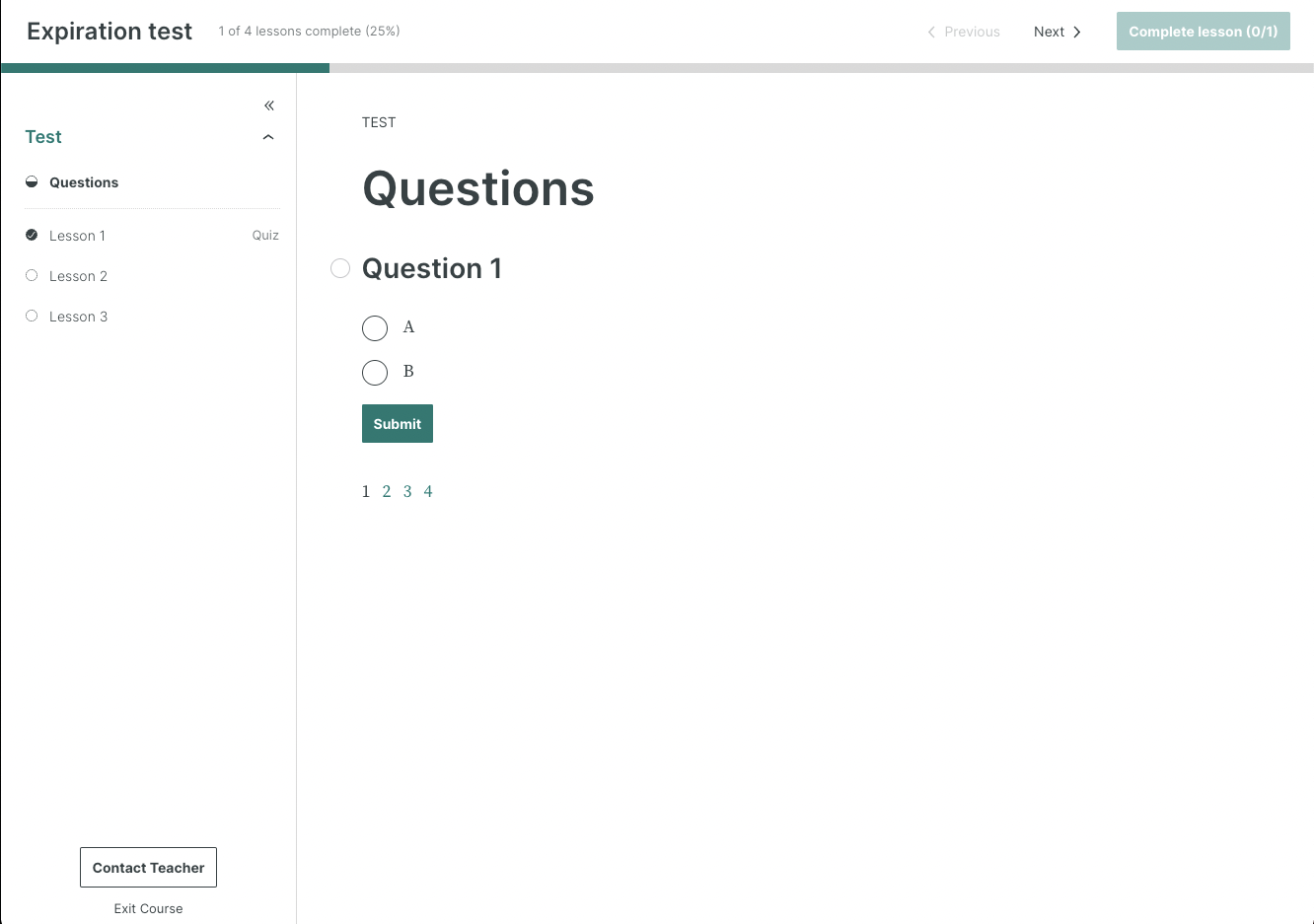This screenshot has width=1314, height=924.
Task: Click the course progress bar
Action: [x=657, y=68]
